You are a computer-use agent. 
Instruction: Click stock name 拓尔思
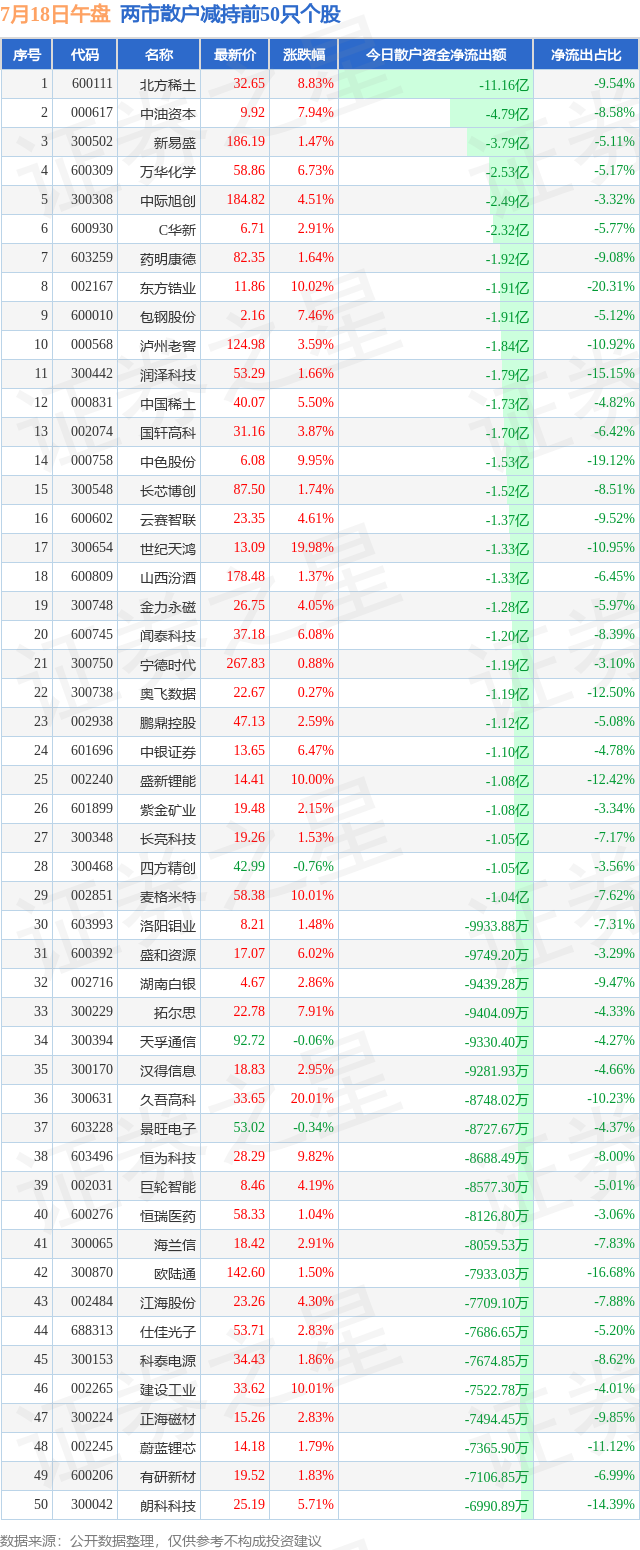click(x=175, y=1013)
